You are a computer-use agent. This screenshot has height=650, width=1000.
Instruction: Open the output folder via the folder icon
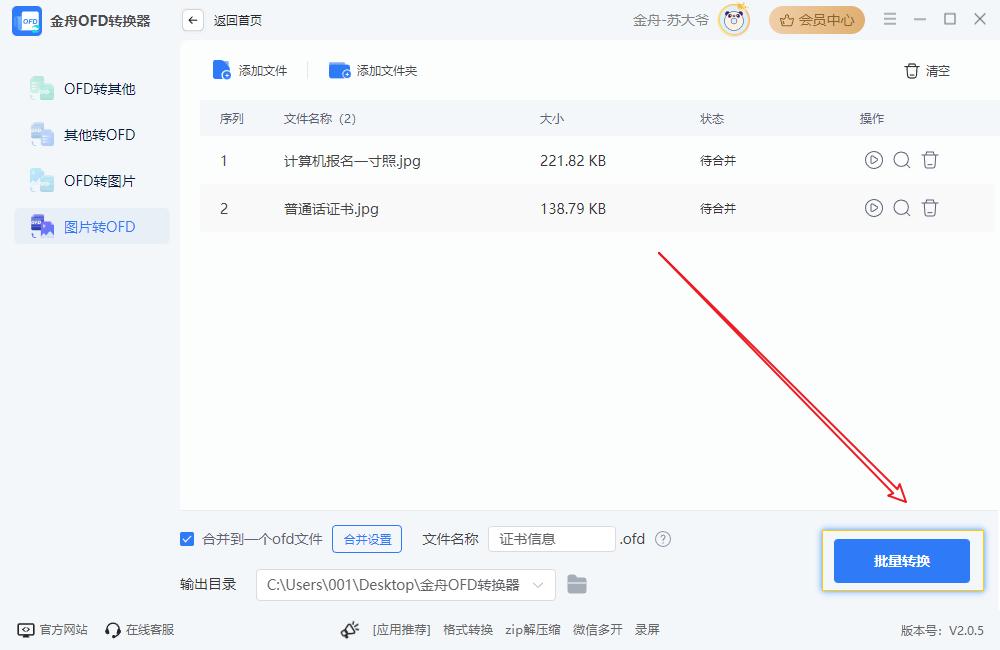pos(577,585)
